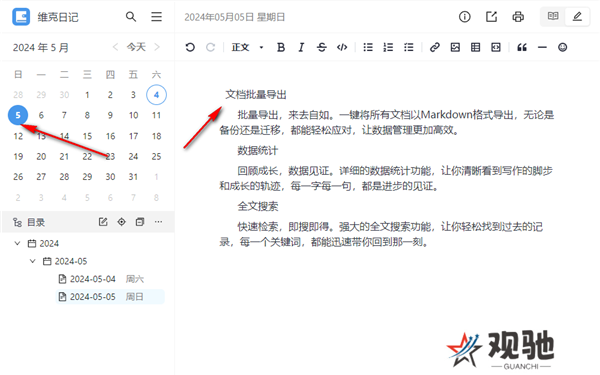Click the 2024年05月05日 星期日 date title
This screenshot has width=600, height=375.
click(235, 17)
